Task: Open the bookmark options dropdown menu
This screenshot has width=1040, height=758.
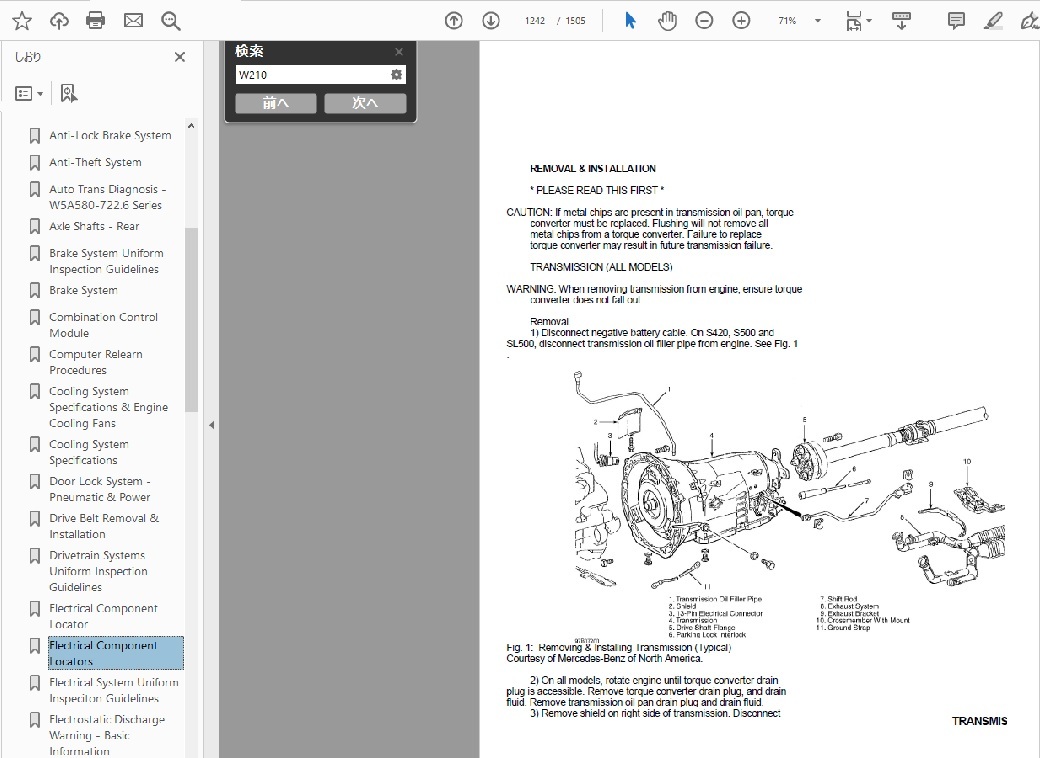Action: [x=29, y=93]
